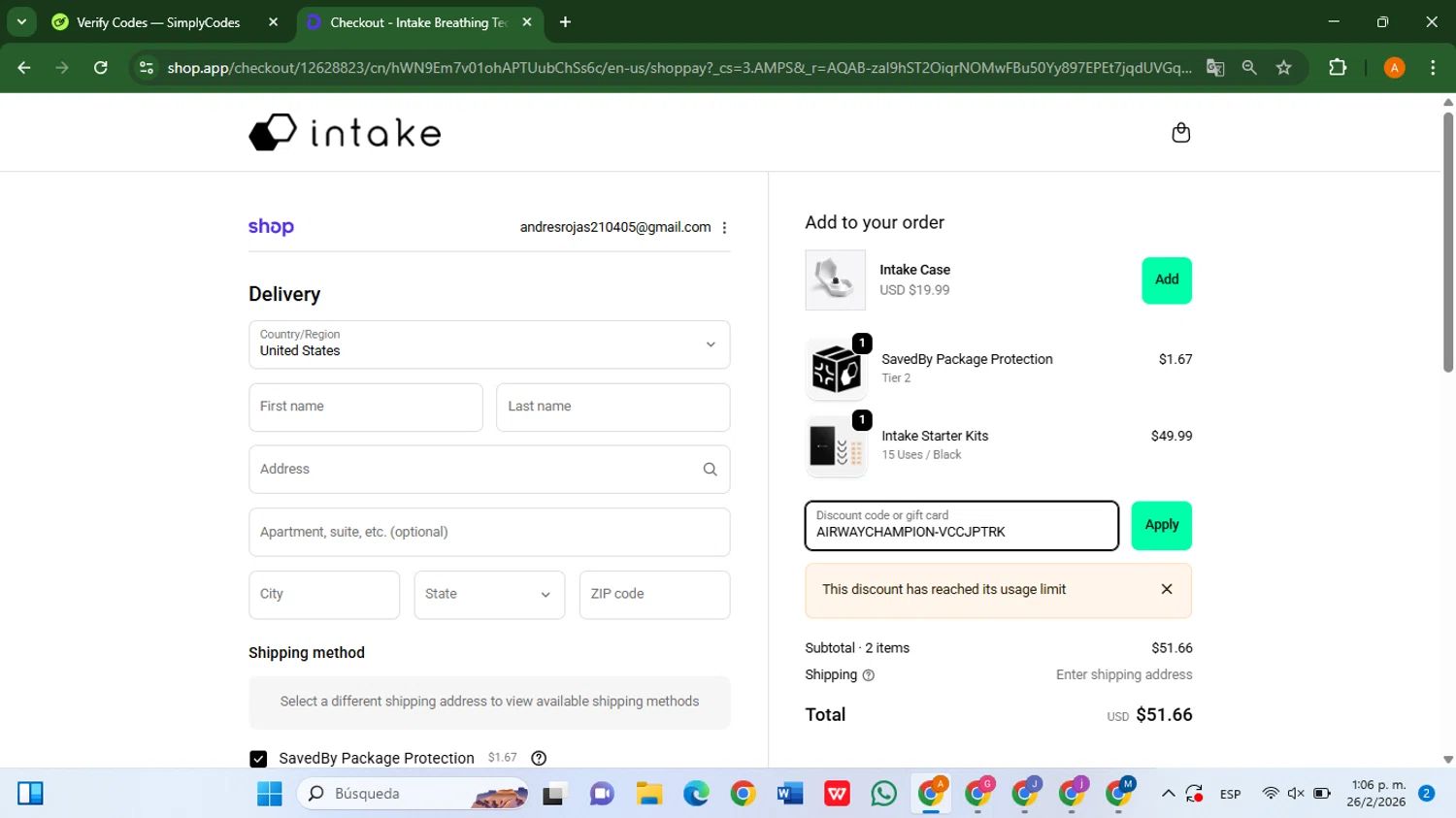Open a new browser tab
Image resolution: width=1456 pixels, height=818 pixels.
[x=565, y=21]
